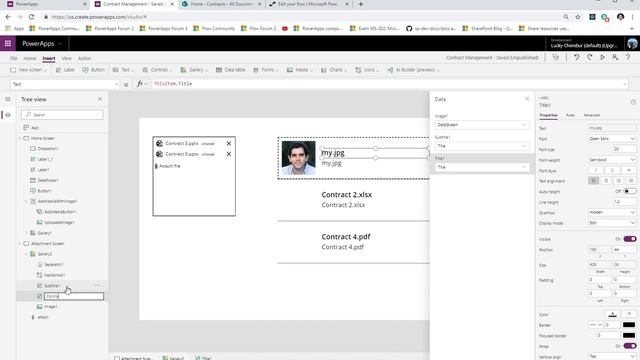Open the Vertical align dropdown

click(x=612, y=356)
